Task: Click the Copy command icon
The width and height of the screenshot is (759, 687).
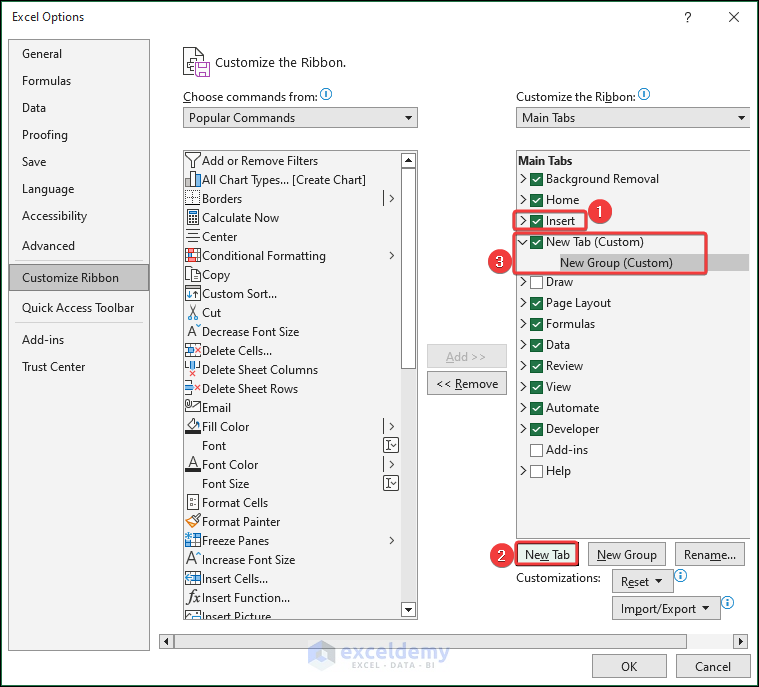Action: tap(193, 275)
